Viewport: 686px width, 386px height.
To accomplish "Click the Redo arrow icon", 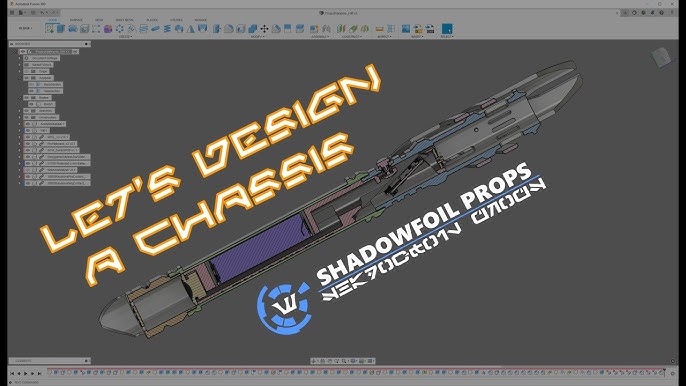I will coord(53,13).
